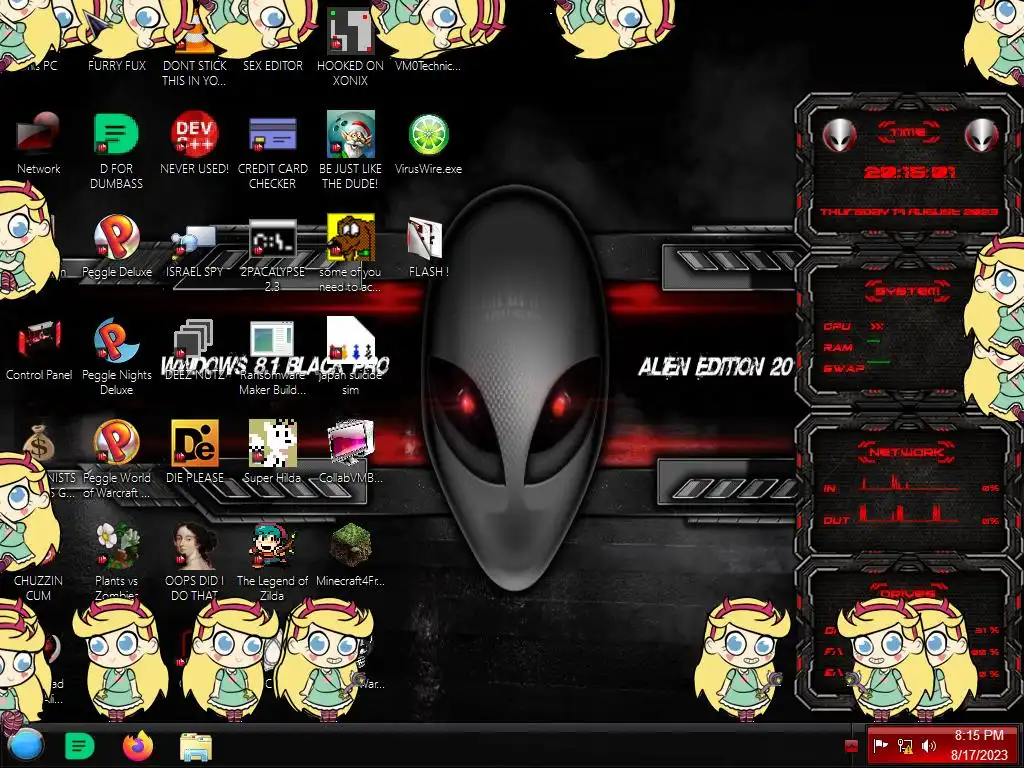
Task: Open the ISRAEL SPY icon
Action: pos(194,242)
